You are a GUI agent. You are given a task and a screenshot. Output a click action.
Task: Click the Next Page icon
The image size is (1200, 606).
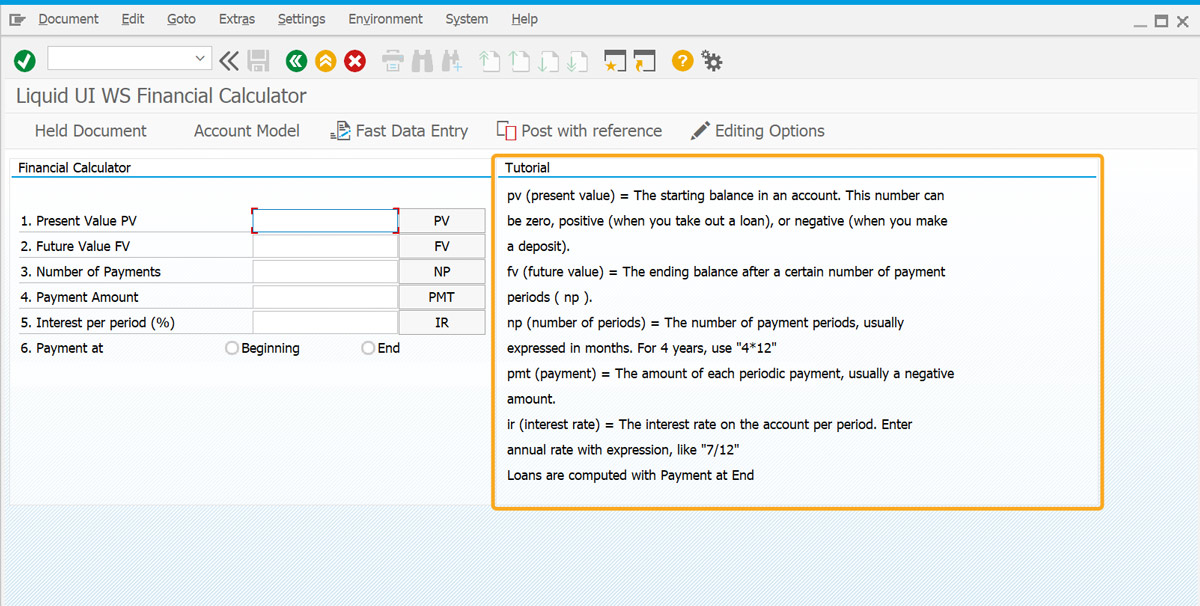click(x=547, y=61)
